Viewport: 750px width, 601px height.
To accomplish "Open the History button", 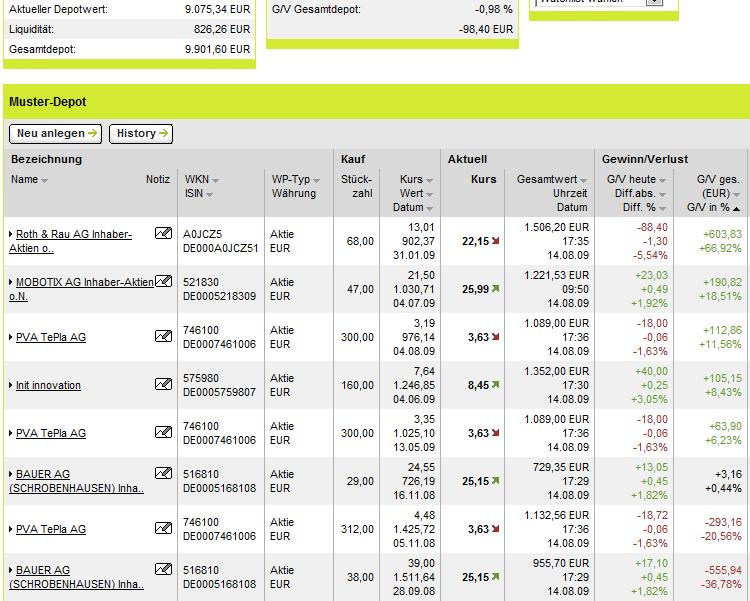I will [141, 134].
